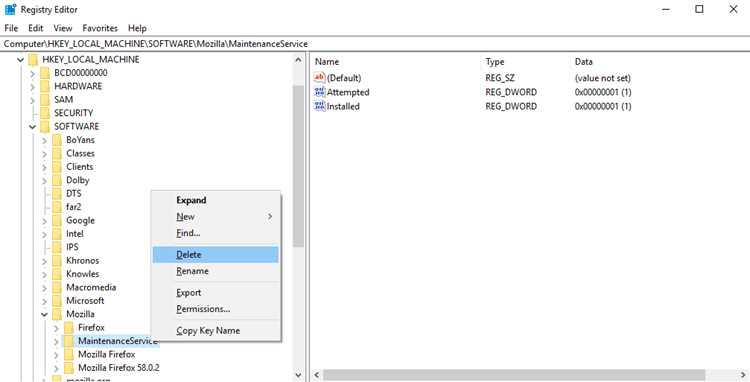Screen dimensions: 750x382
Task: Open the Edit menu
Action: (35, 28)
